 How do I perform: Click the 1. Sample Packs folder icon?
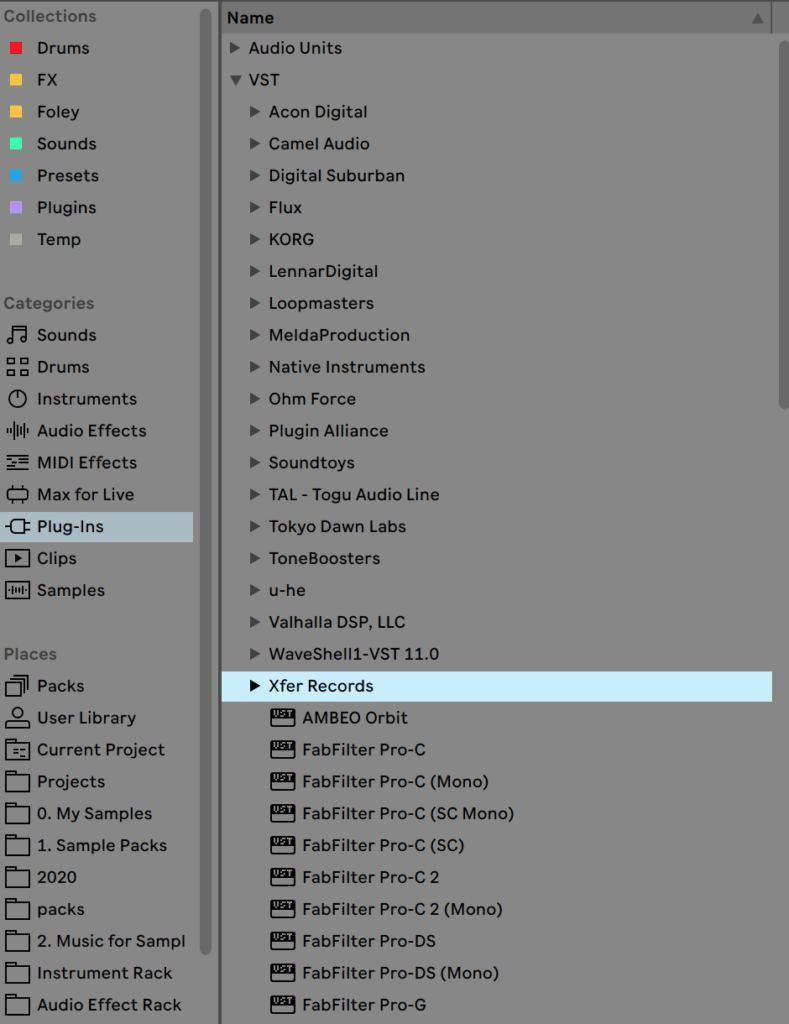click(x=17, y=846)
